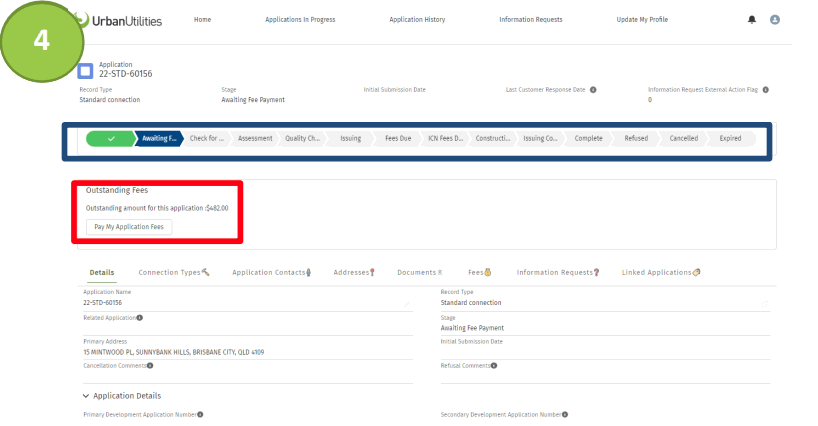Click the Outstanding Fees heading

(x=117, y=190)
